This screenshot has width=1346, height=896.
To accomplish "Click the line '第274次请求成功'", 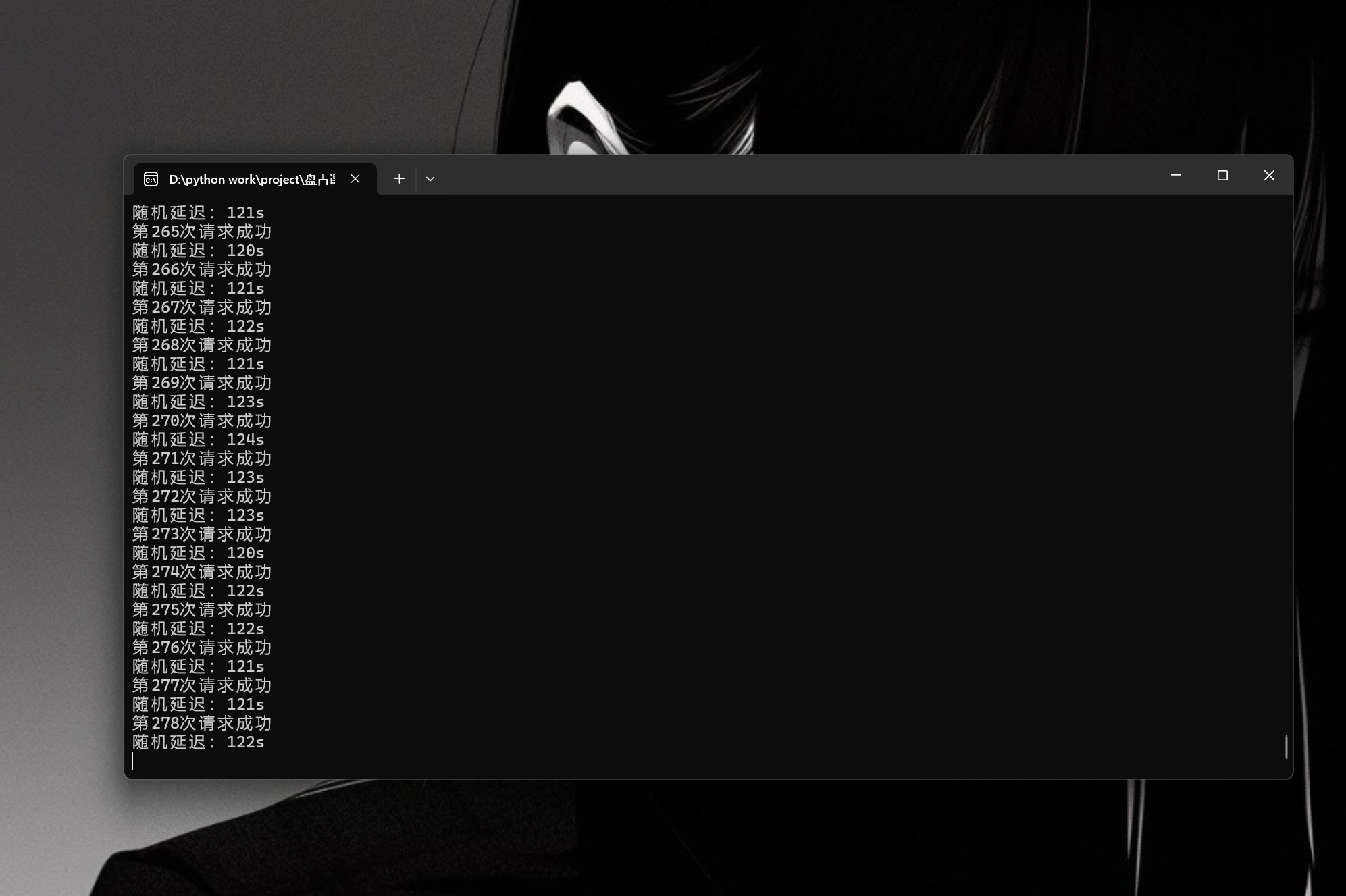I will 201,573.
